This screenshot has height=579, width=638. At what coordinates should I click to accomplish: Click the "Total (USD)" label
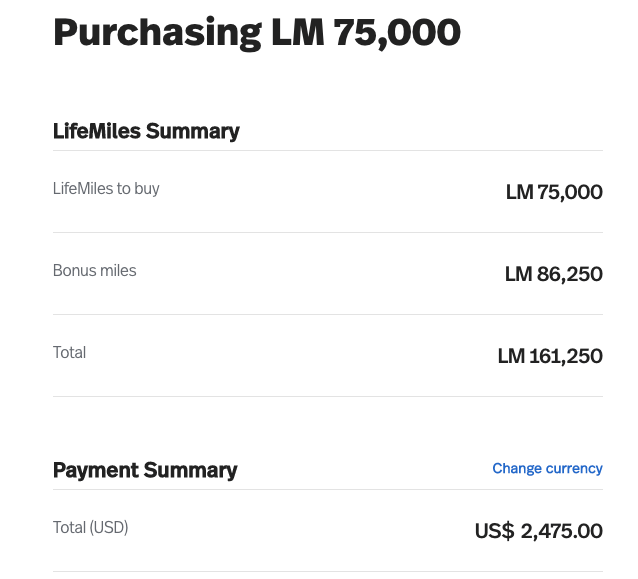point(91,527)
